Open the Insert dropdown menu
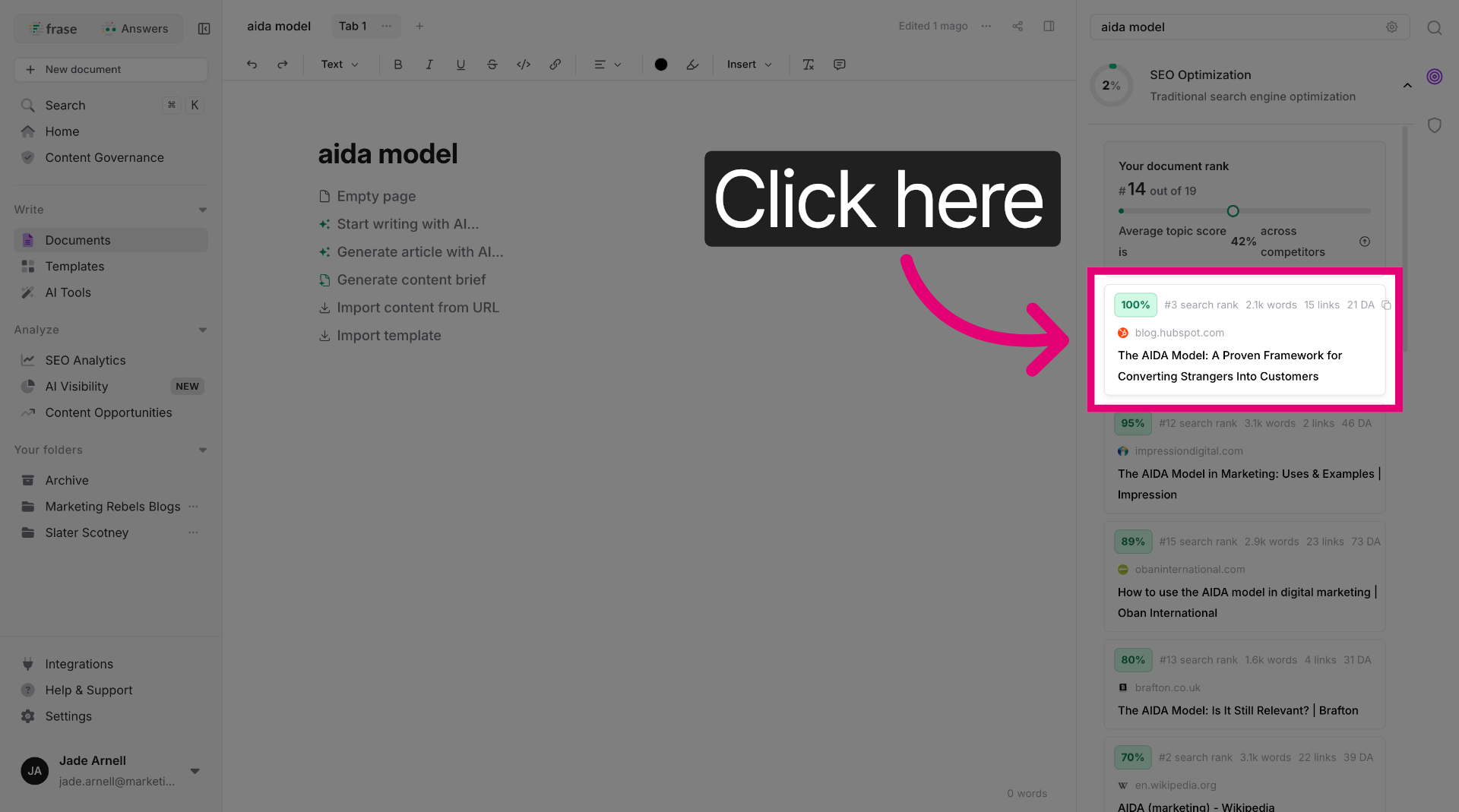This screenshot has width=1459, height=812. pyautogui.click(x=749, y=65)
